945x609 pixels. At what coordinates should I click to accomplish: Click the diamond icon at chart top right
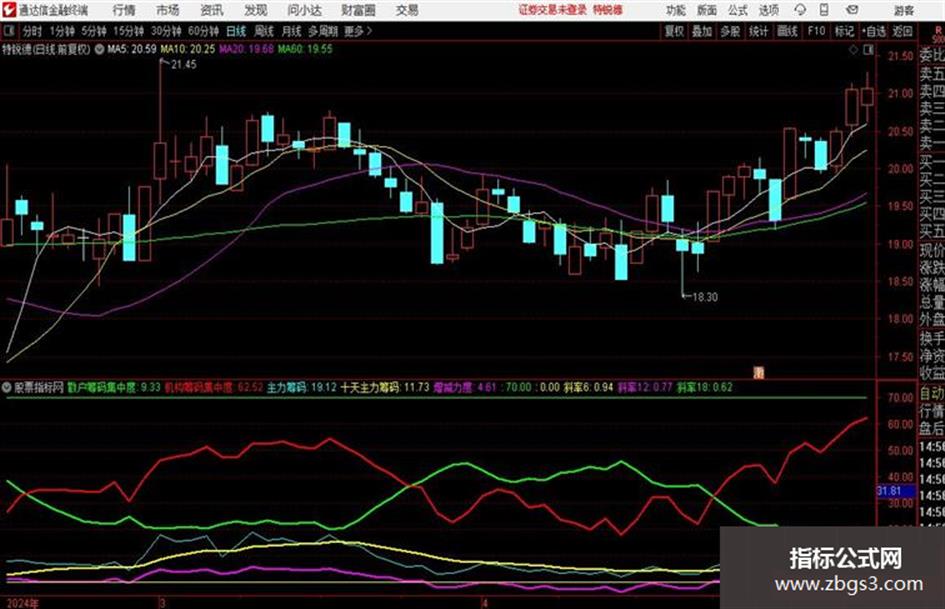tap(853, 51)
